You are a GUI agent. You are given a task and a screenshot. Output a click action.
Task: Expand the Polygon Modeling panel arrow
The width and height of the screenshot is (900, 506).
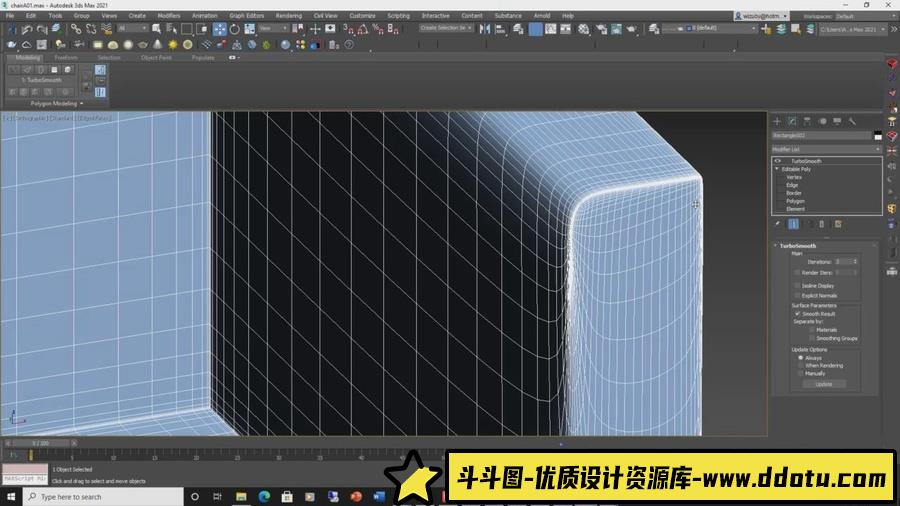(82, 104)
